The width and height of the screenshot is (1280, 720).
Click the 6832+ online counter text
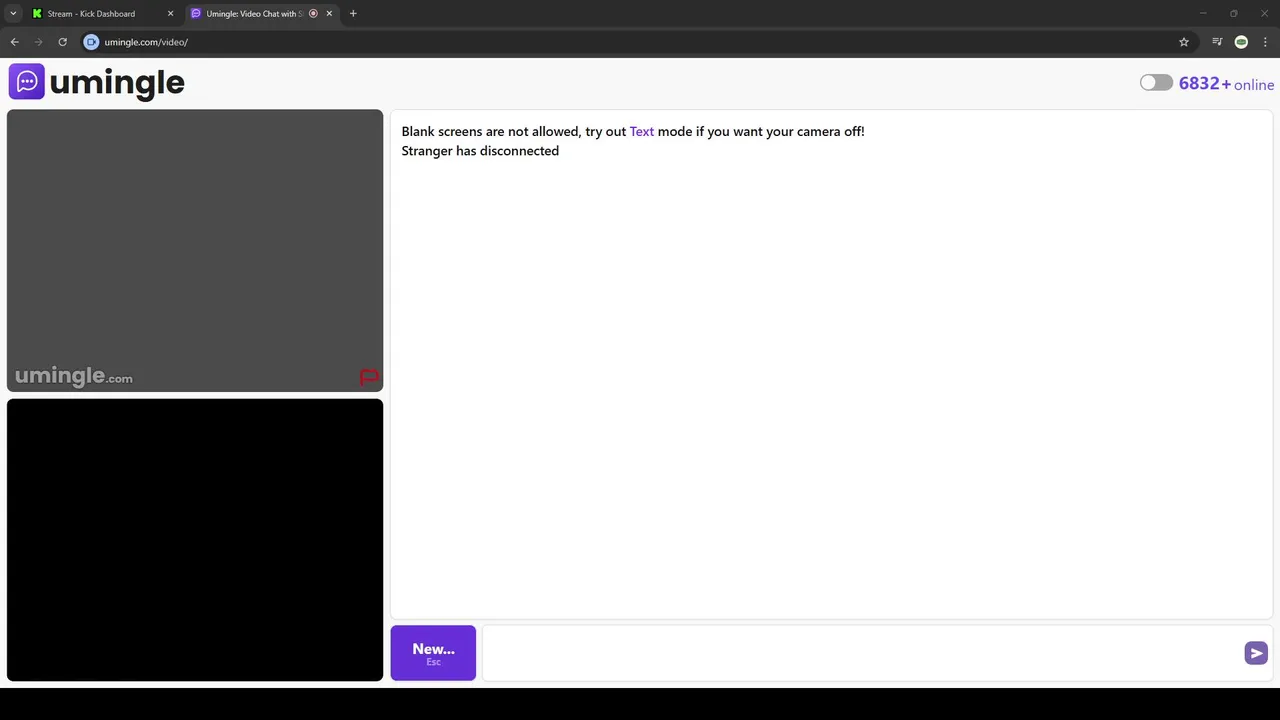[x=1226, y=84]
